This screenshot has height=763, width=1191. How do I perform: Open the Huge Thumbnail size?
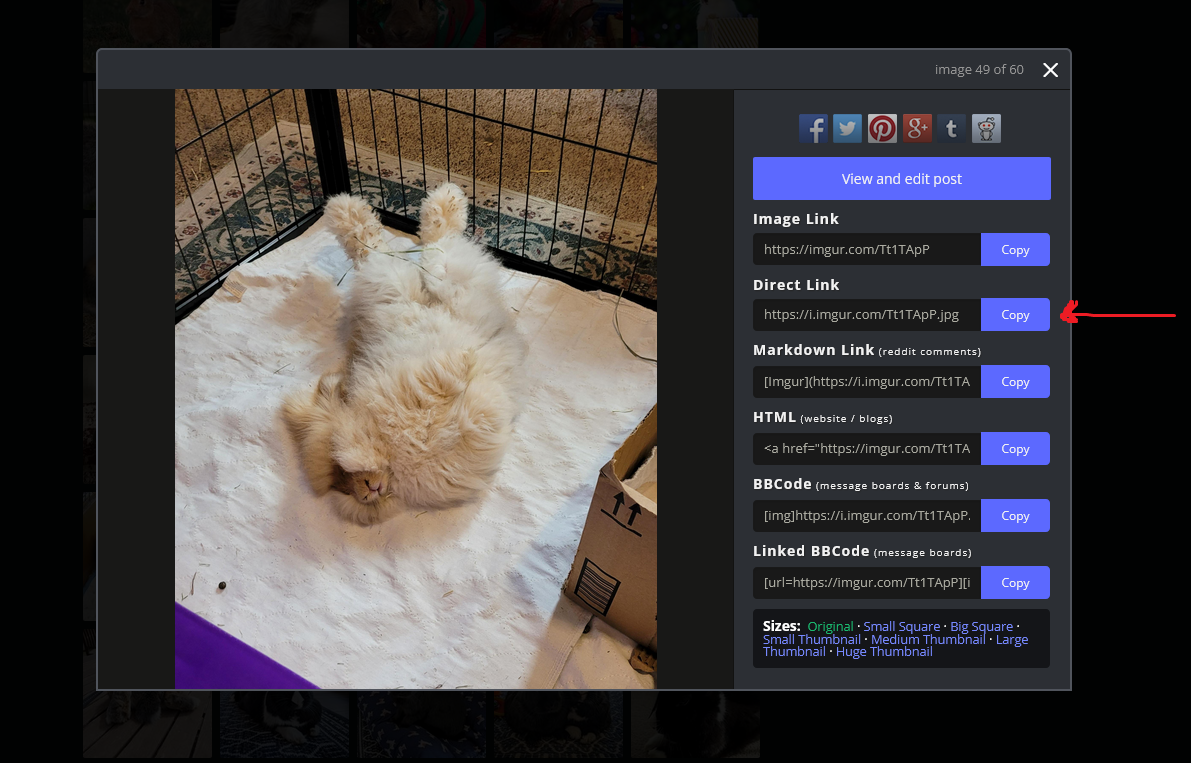[x=884, y=652]
